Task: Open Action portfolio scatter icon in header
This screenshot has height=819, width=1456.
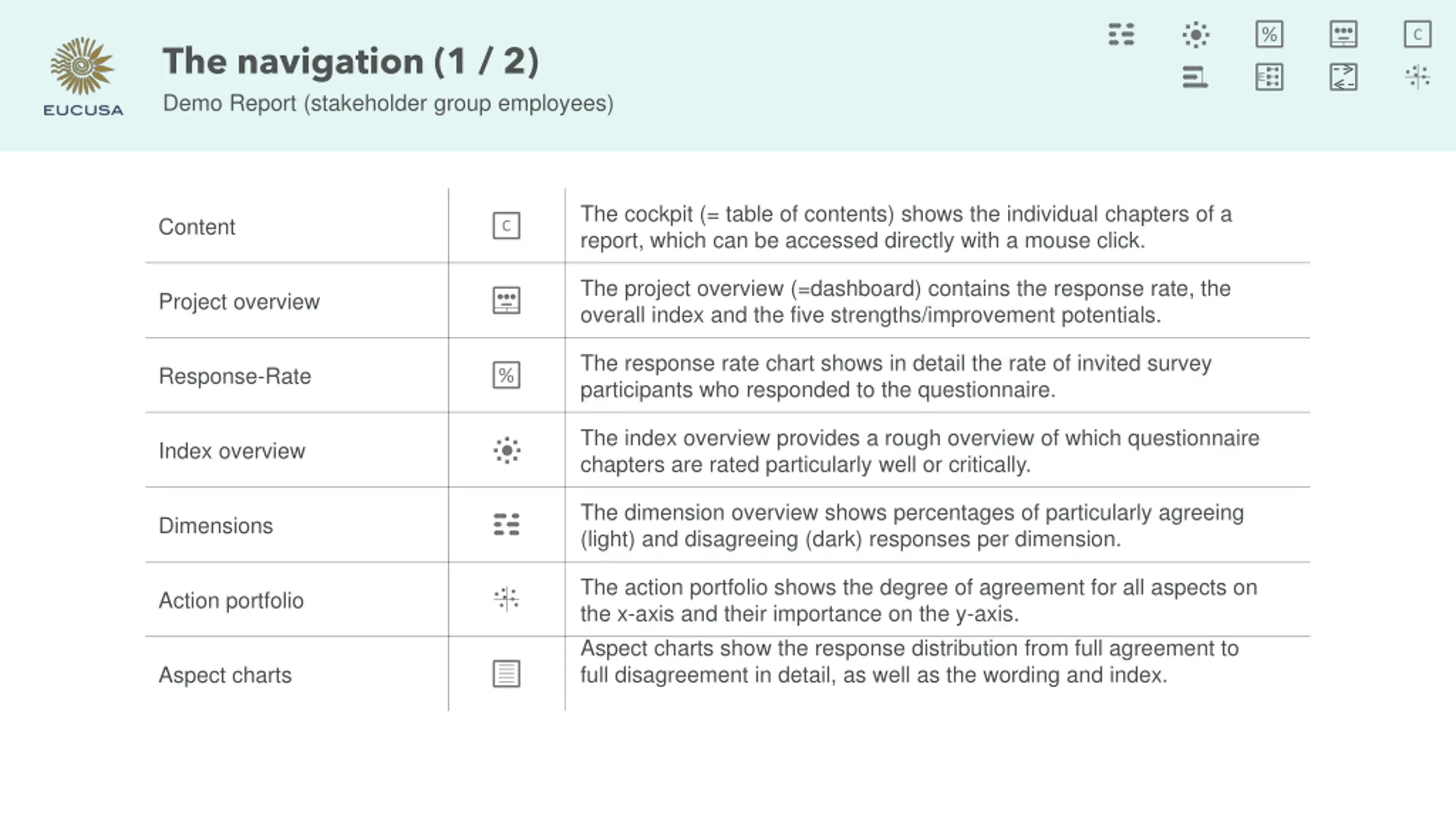Action: click(1417, 77)
